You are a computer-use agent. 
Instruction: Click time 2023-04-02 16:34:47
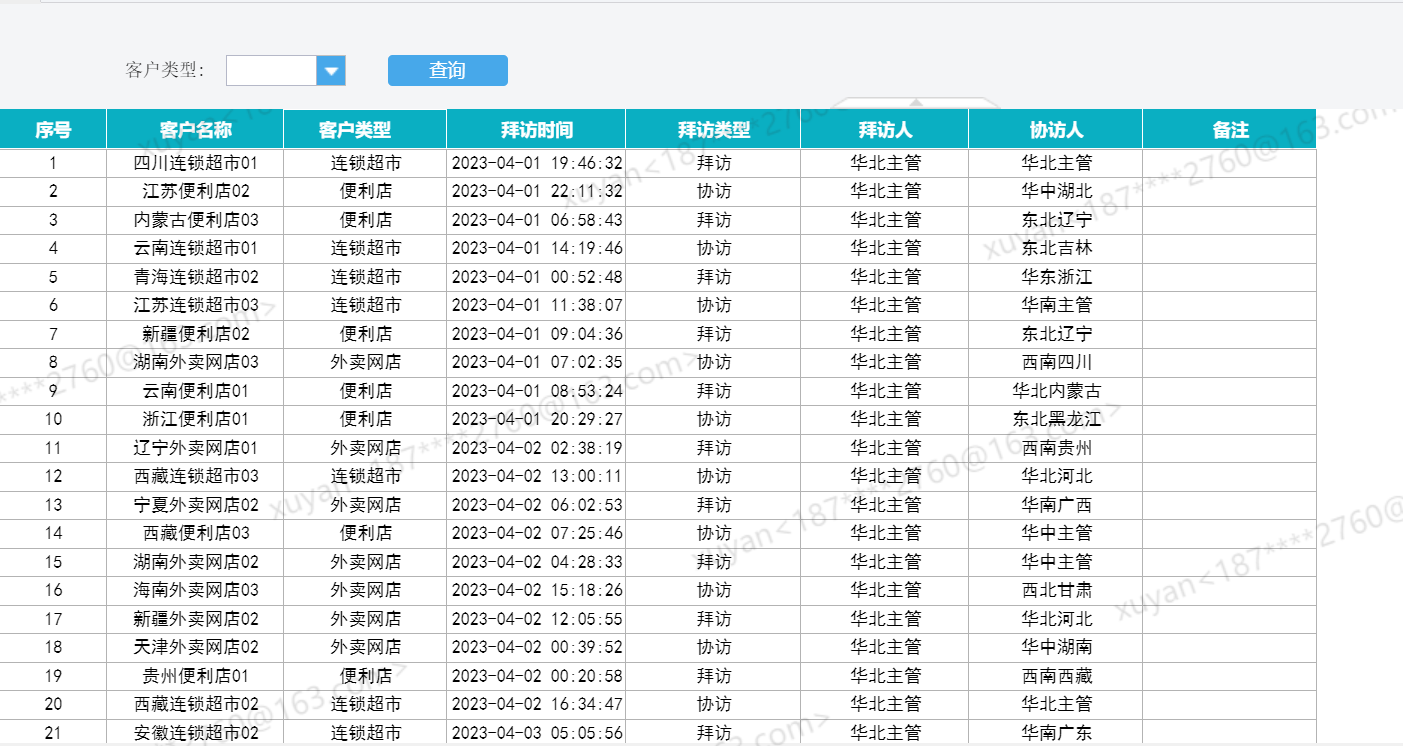point(537,704)
